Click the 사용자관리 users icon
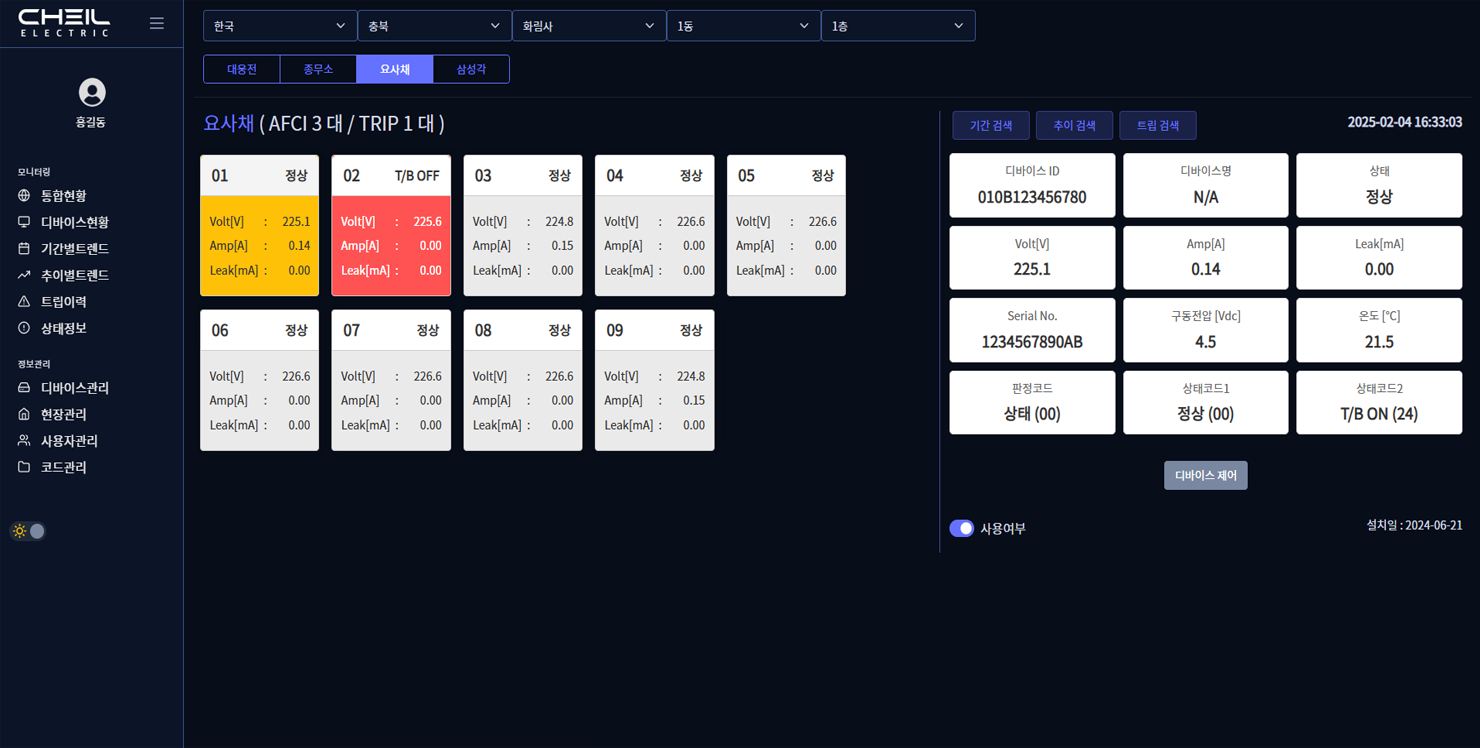Image resolution: width=1480 pixels, height=748 pixels. pos(24,441)
